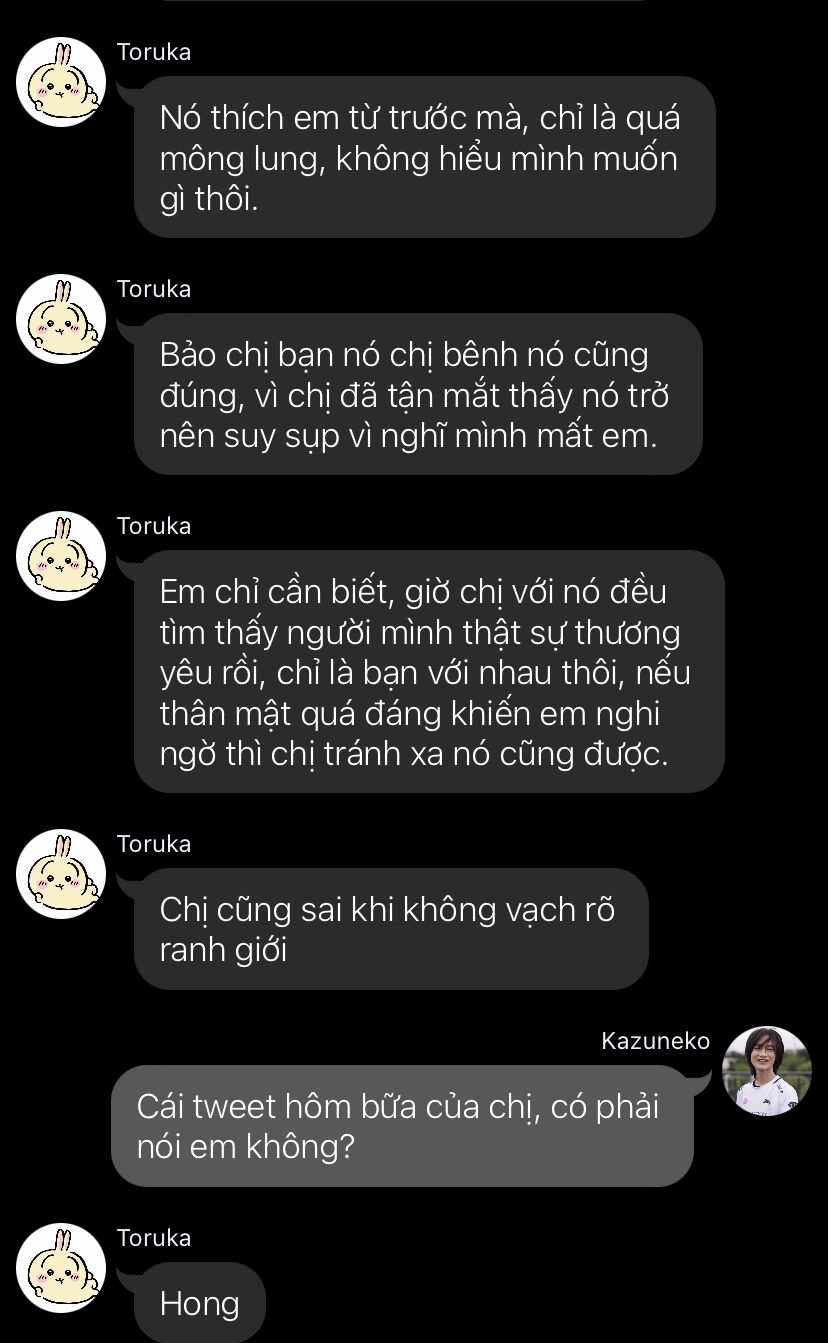Tap Toruka's bunny avatar beside 'Nó thích em' message
828x1343 pixels.
coord(61,82)
